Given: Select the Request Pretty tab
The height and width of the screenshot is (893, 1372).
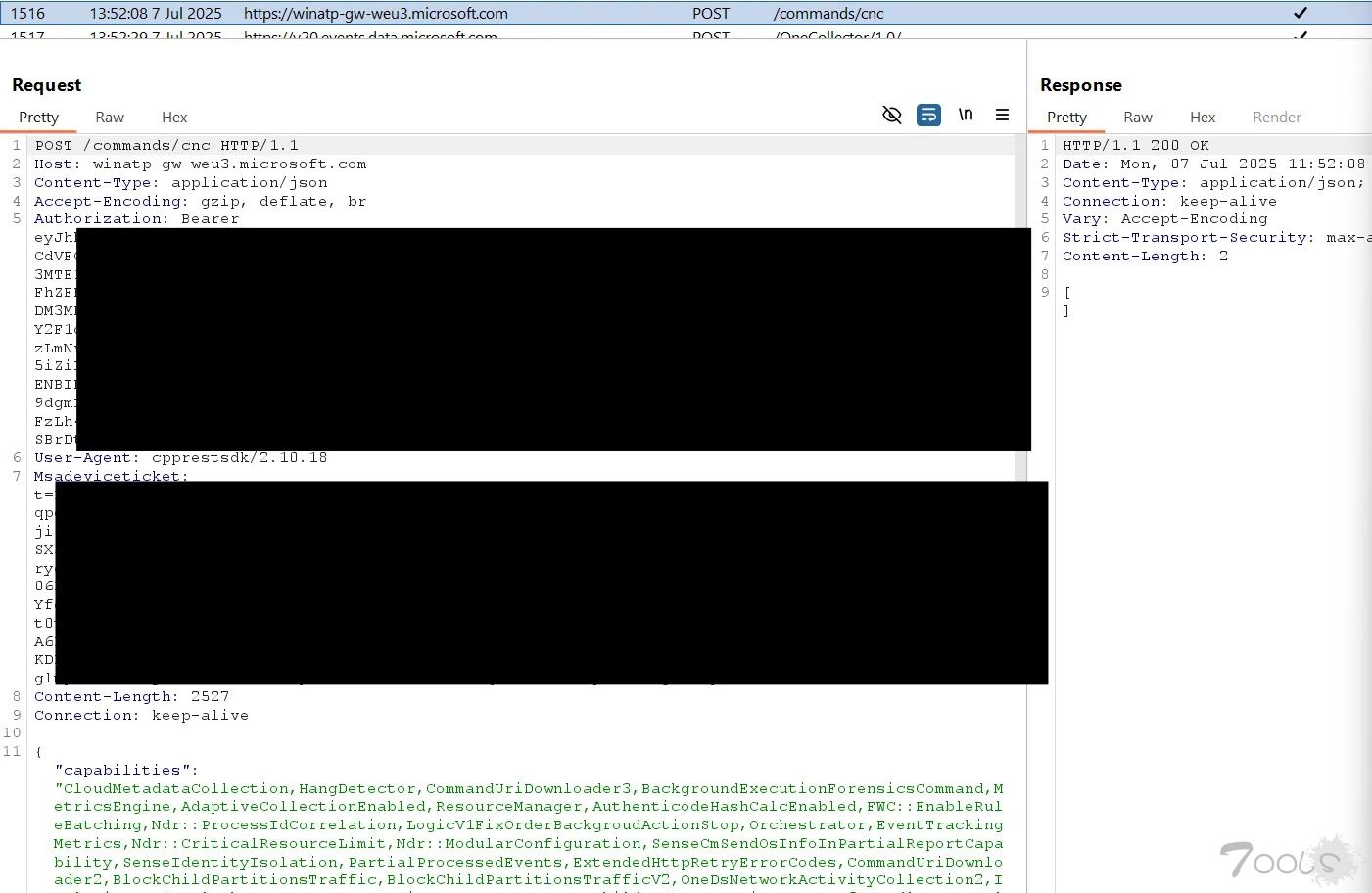Looking at the screenshot, I should click(x=39, y=117).
